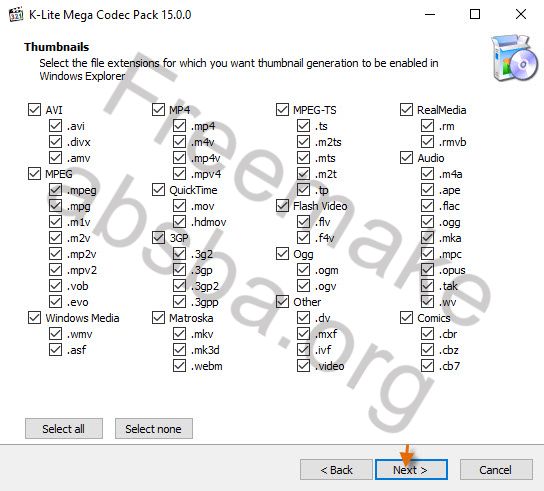
Task: Toggle the Flash Video group checkbox
Action: click(x=282, y=205)
